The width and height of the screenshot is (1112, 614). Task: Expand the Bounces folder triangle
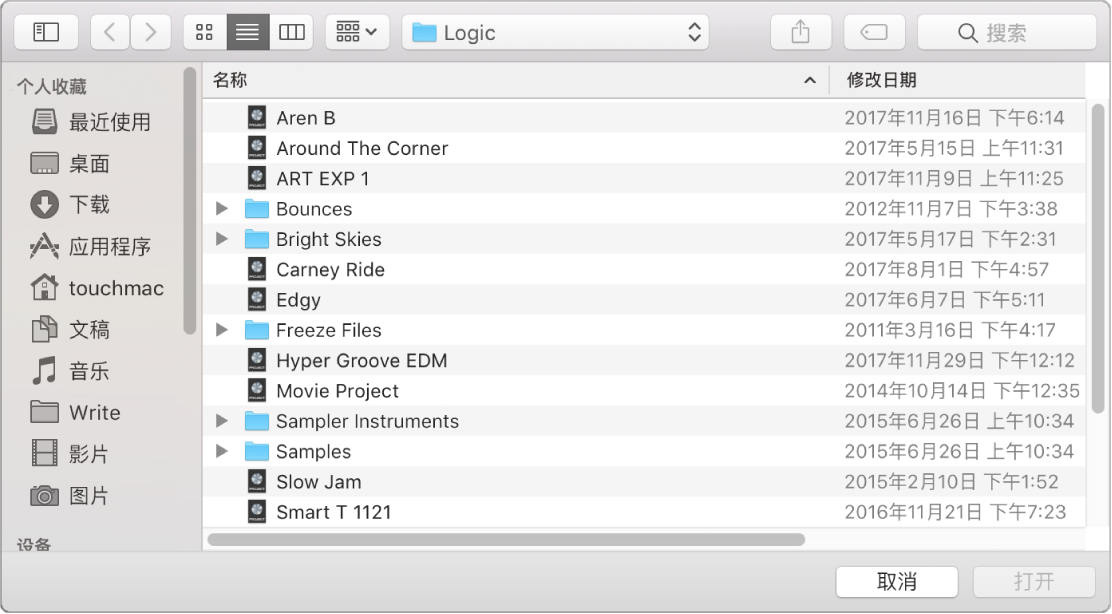223,209
